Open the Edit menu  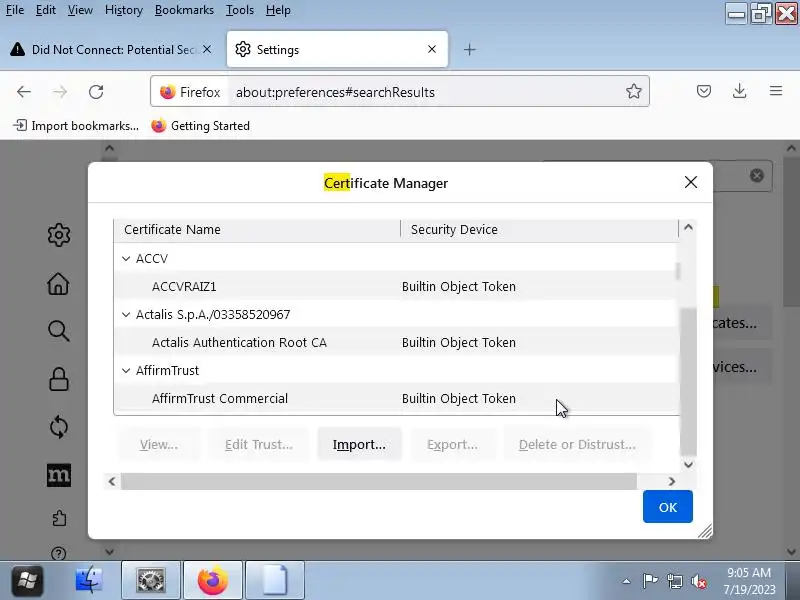(45, 10)
